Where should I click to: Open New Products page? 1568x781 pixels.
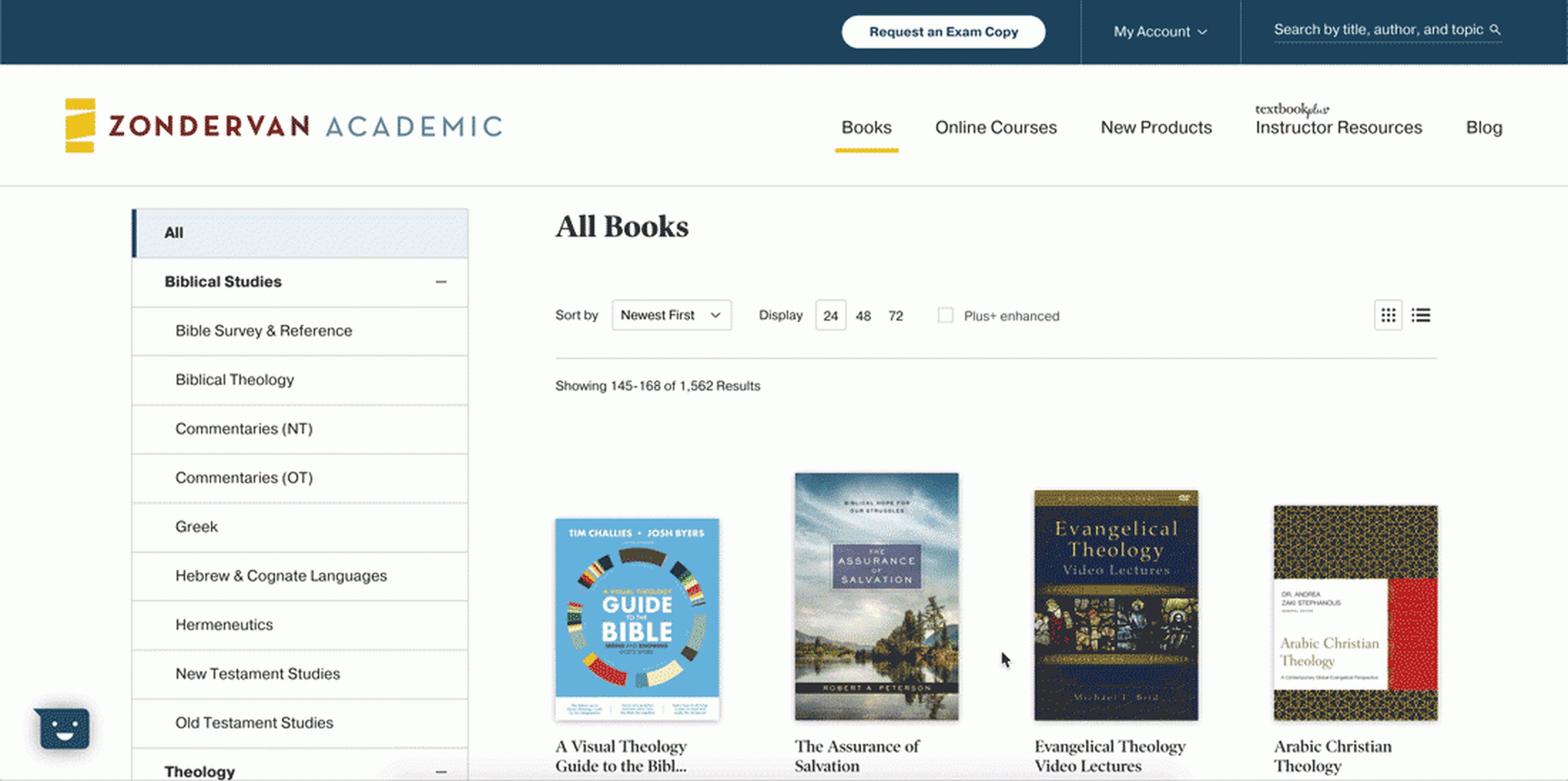[x=1156, y=128]
